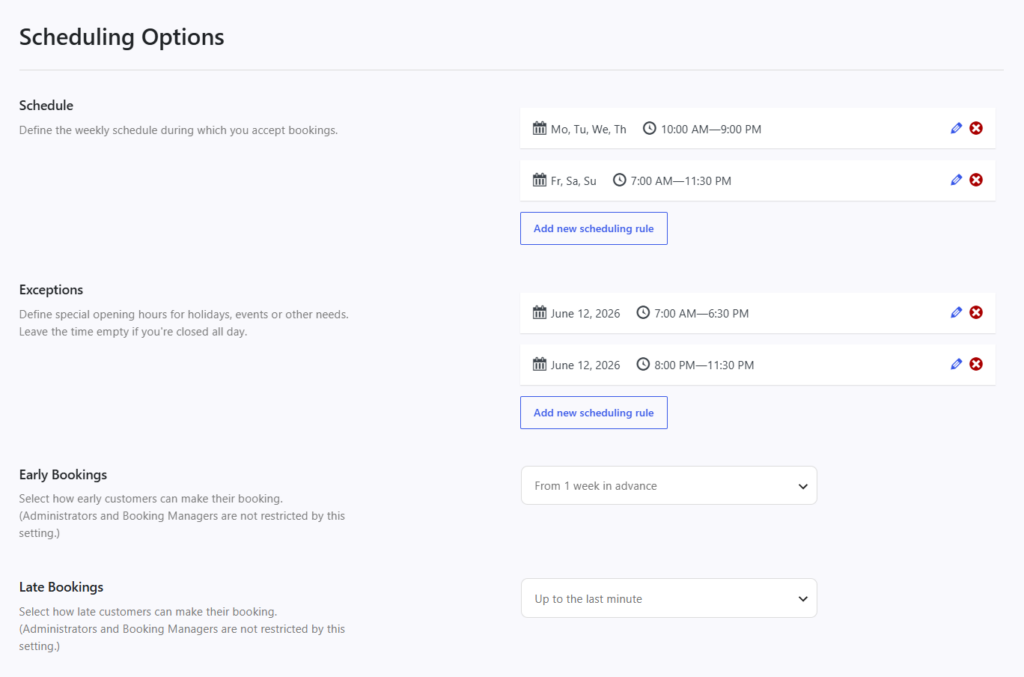This screenshot has height=677, width=1024.
Task: Click clock icon next to 10:00 AM—9:00 PM
Action: (649, 128)
